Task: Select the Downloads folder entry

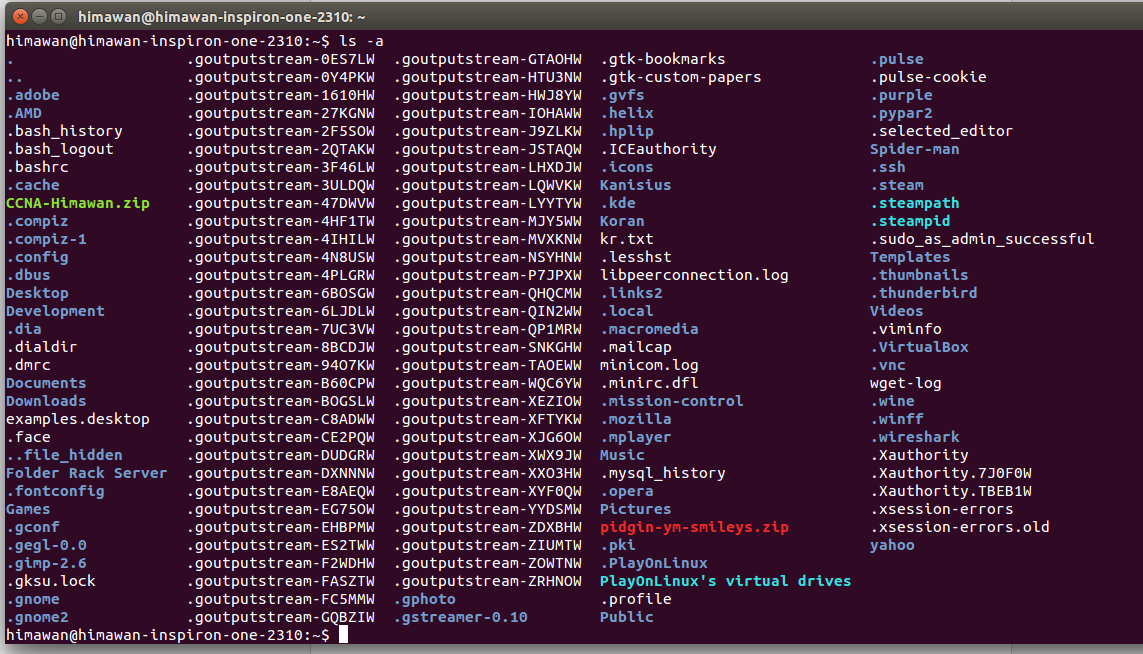Action: 46,401
